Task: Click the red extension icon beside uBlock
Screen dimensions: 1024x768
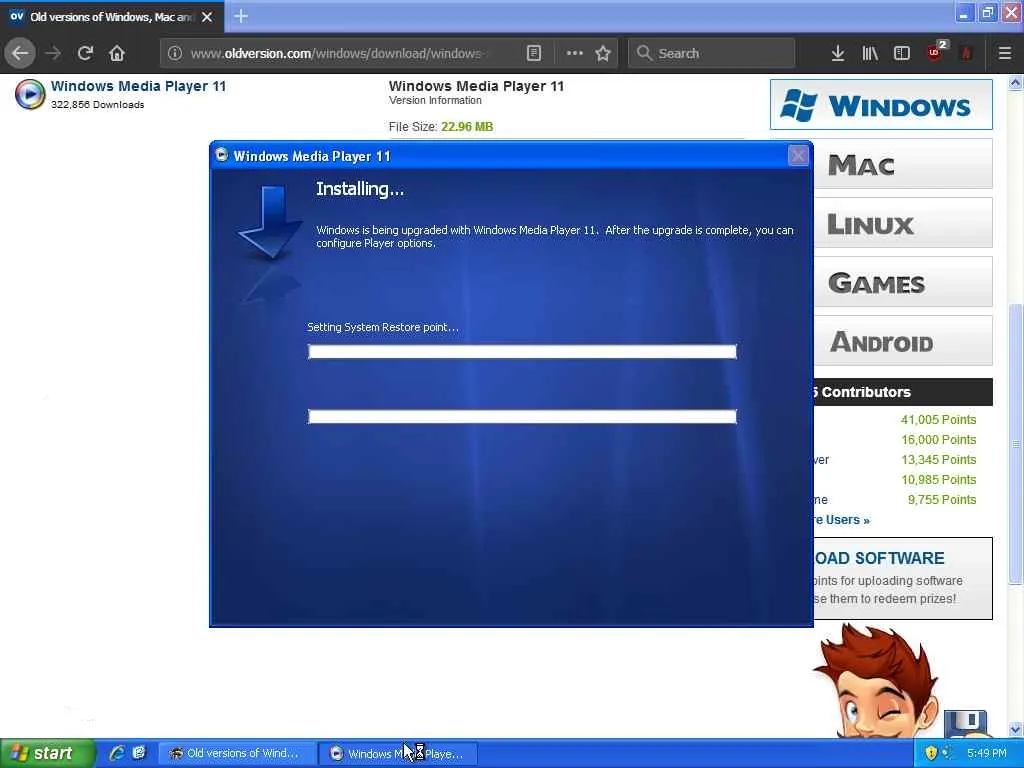Action: coord(967,53)
